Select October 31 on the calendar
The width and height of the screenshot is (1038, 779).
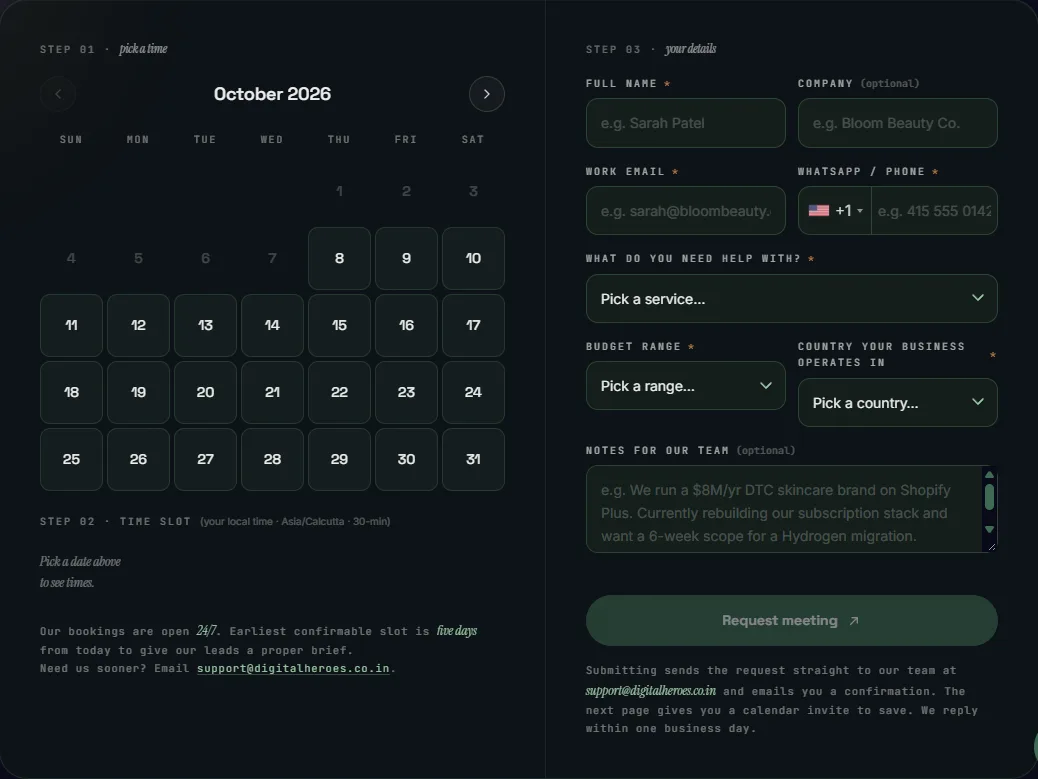(473, 459)
